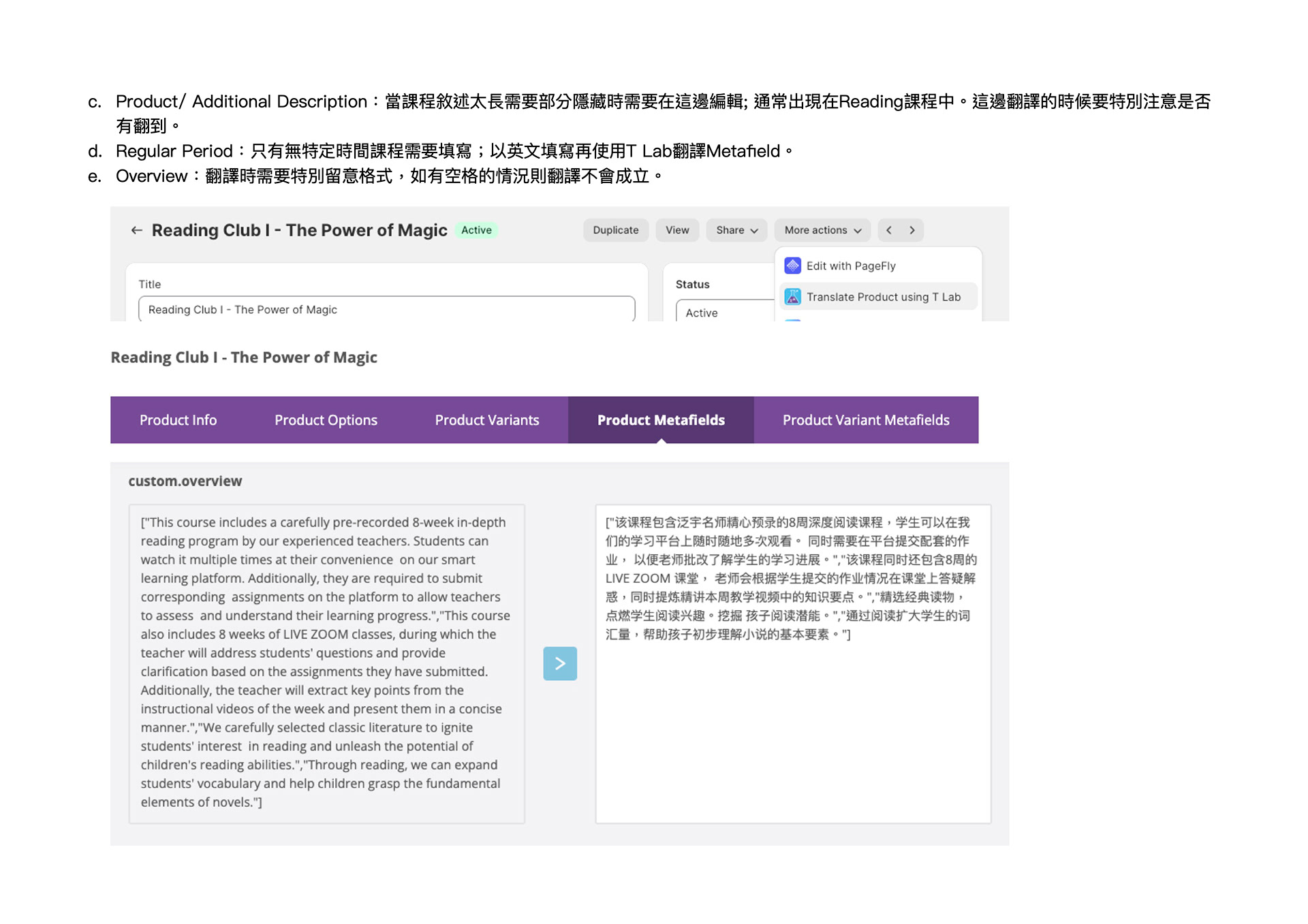Click the blue translate arrow button
The width and height of the screenshot is (1308, 924).
coord(559,663)
